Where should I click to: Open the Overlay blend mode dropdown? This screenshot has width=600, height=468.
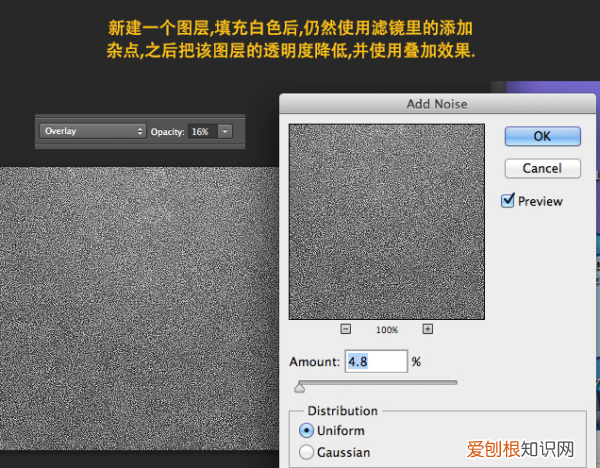[x=93, y=131]
